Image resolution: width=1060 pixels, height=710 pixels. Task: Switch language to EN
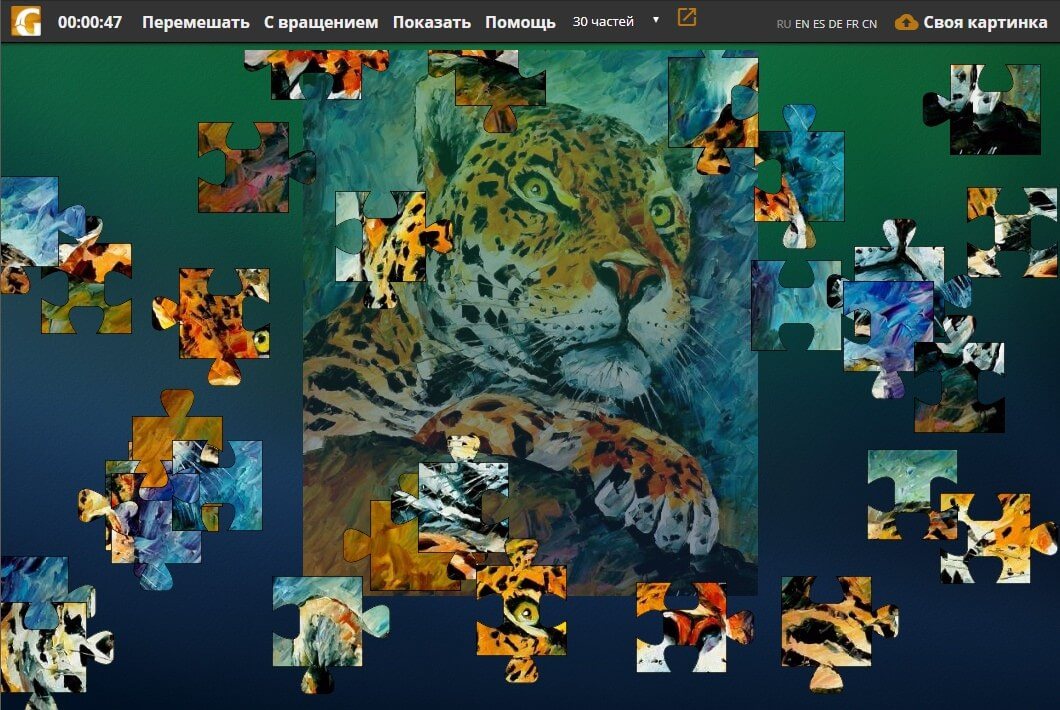(x=802, y=24)
